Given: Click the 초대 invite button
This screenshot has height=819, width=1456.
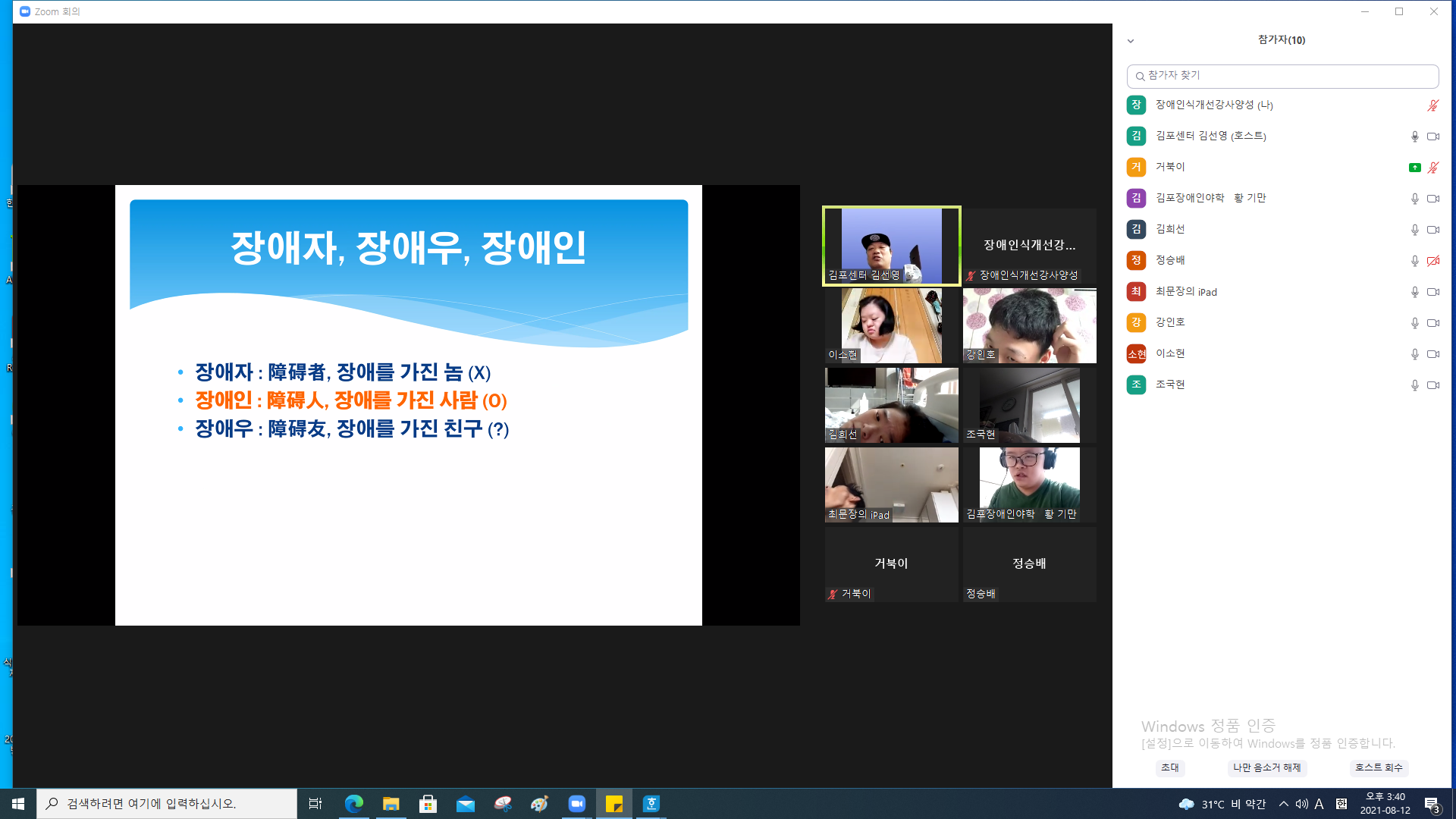Looking at the screenshot, I should 1170,767.
